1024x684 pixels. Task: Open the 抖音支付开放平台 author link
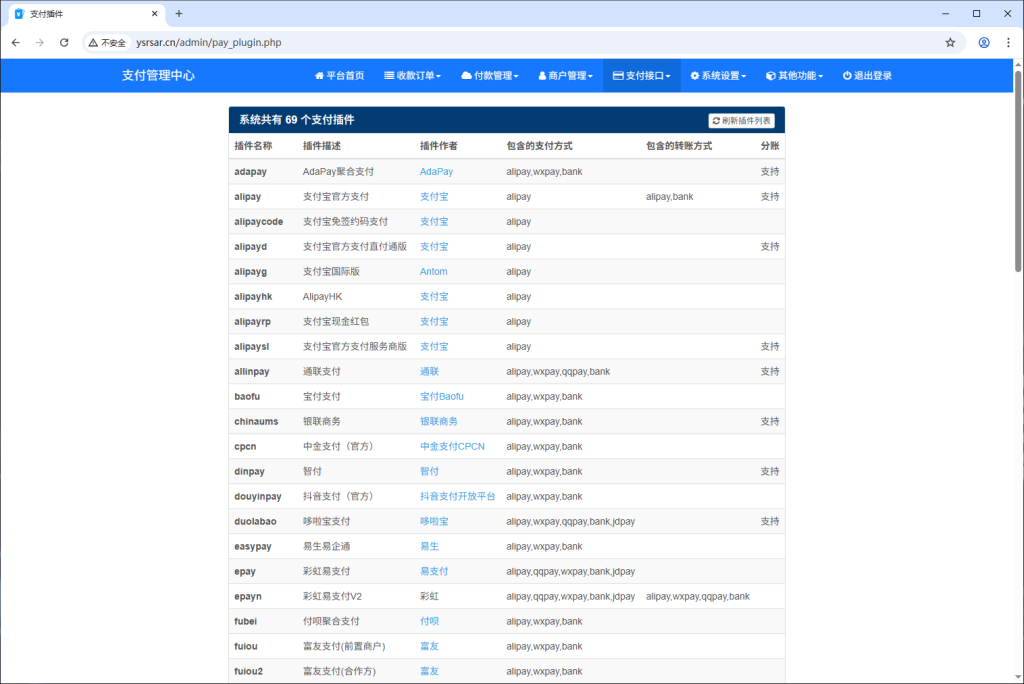point(457,497)
